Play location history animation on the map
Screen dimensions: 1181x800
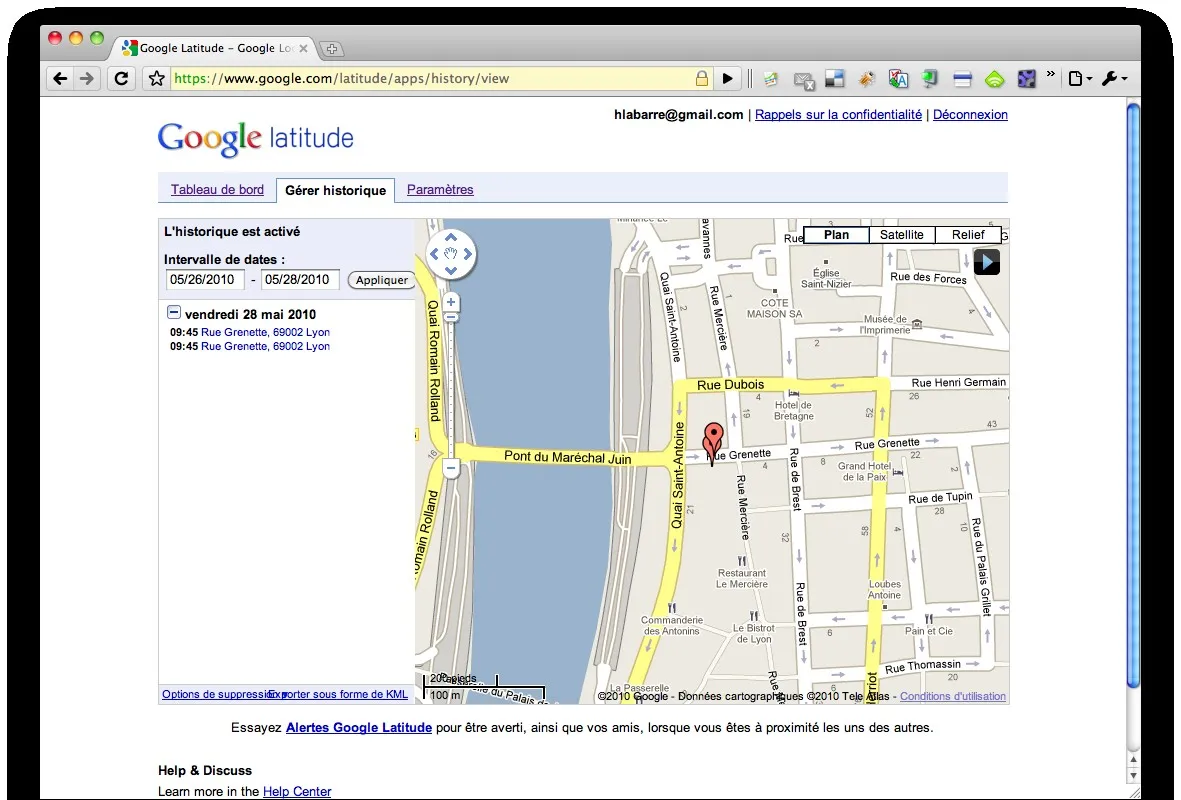[x=987, y=262]
